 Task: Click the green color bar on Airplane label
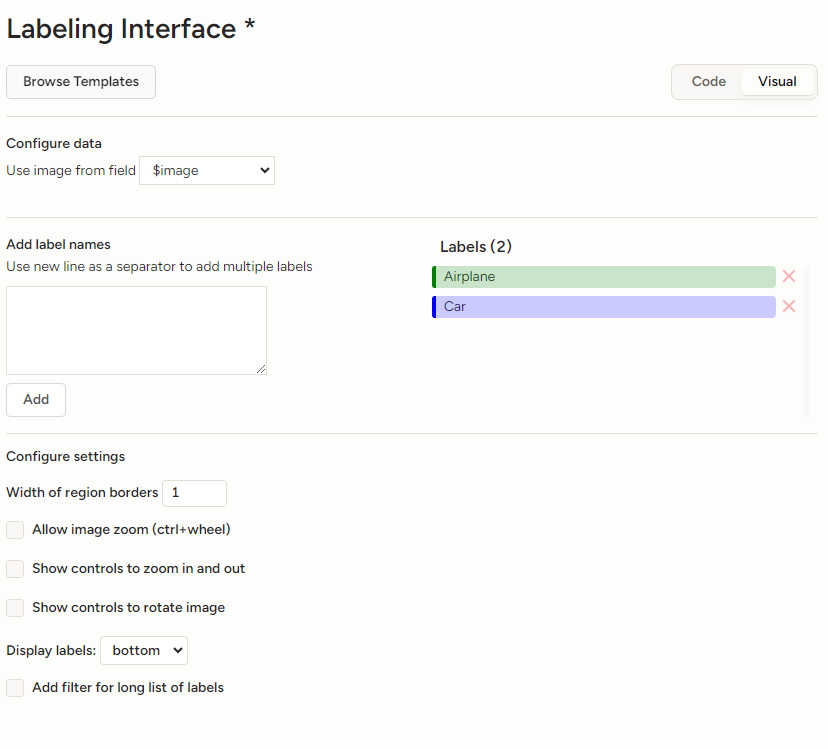434,277
